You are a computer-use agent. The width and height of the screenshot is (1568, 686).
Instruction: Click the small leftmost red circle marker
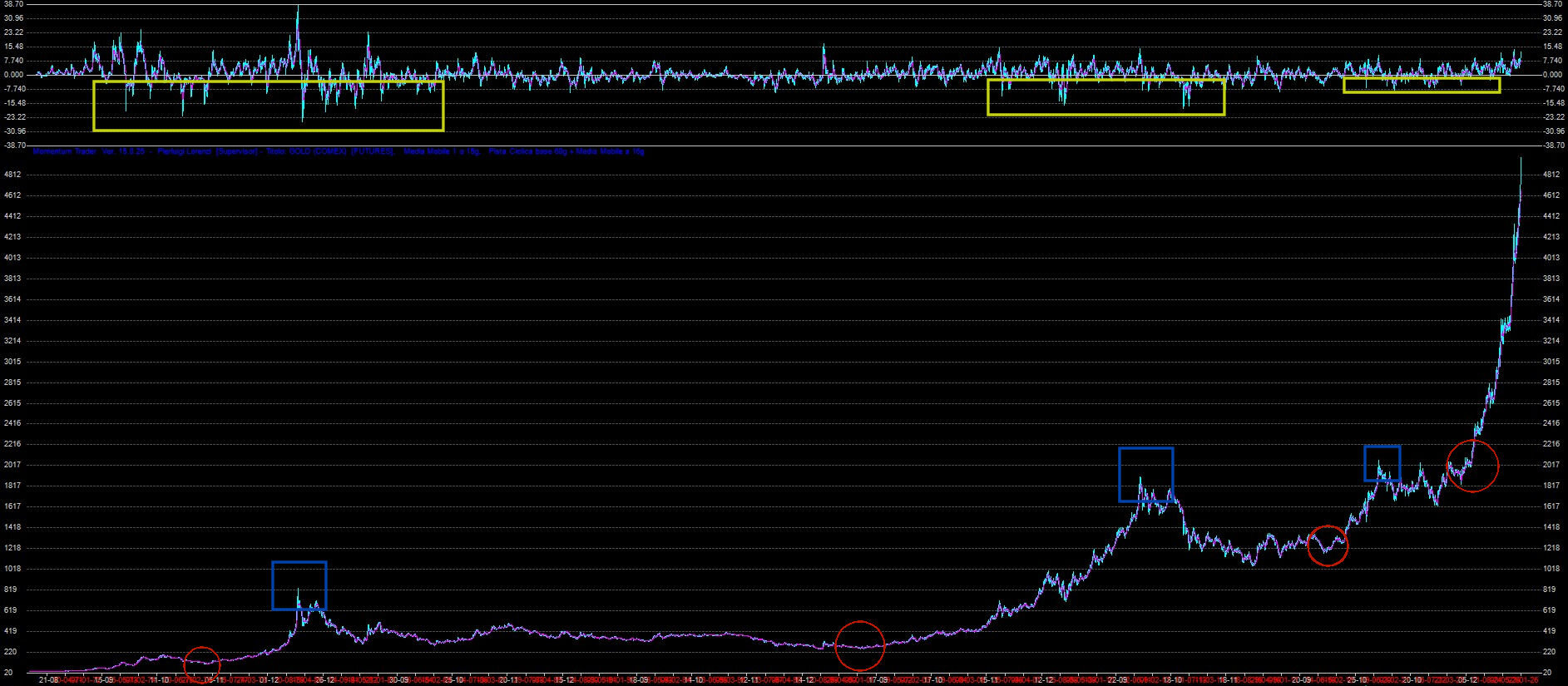[201, 663]
